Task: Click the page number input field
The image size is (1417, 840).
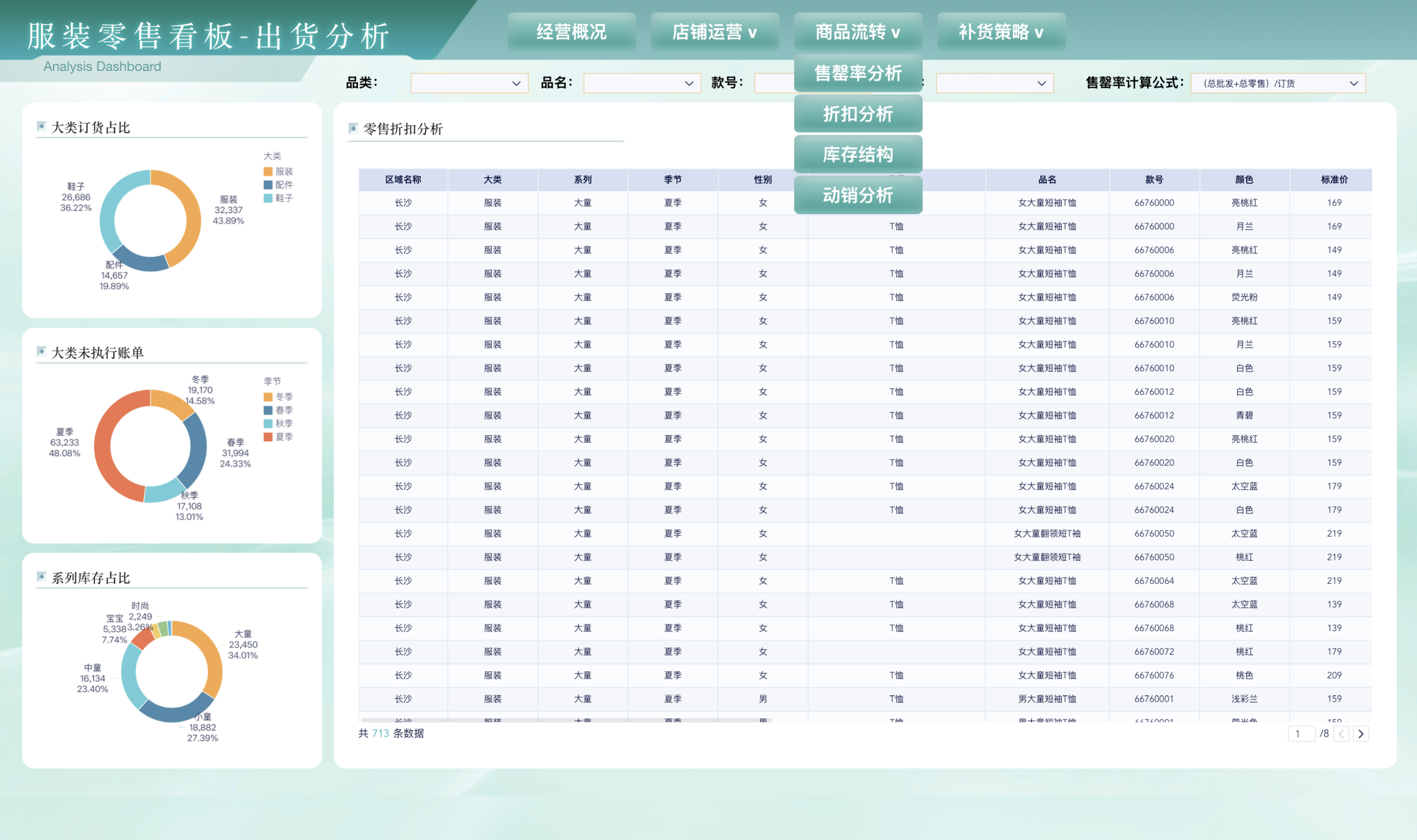Action: 1302,733
